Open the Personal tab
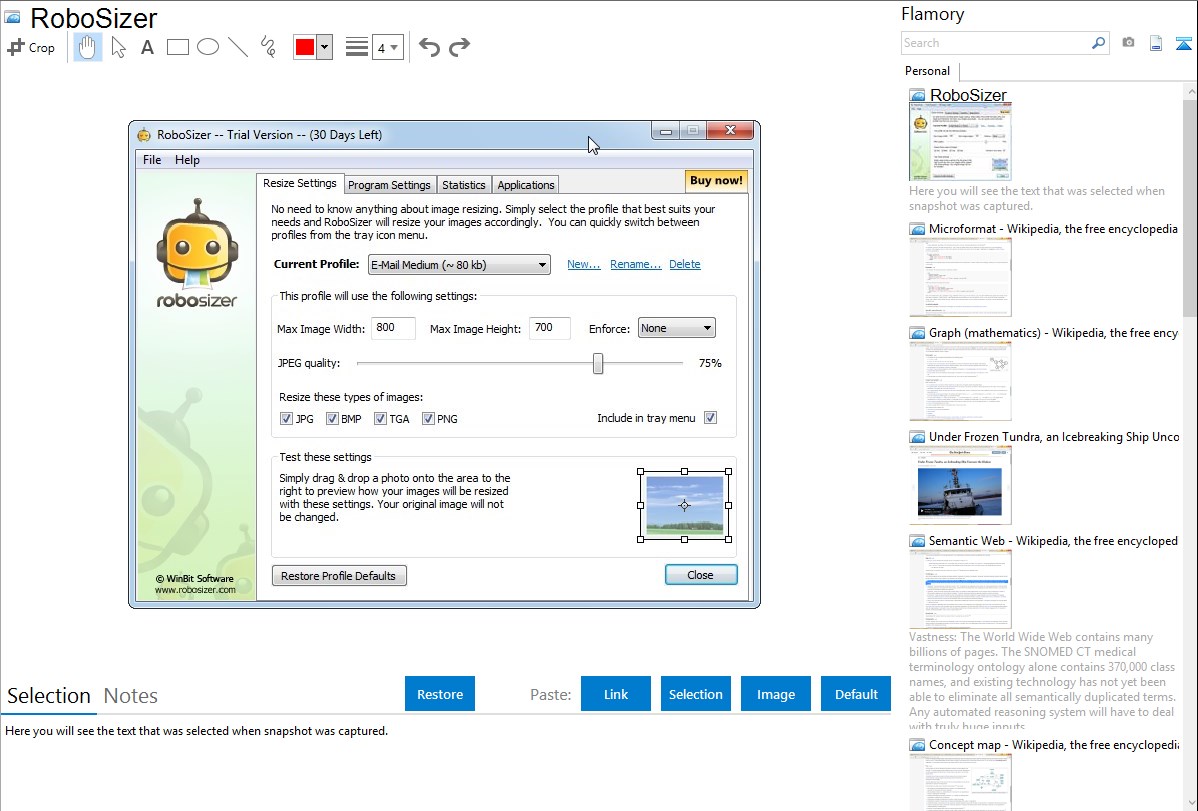1198x811 pixels. 927,71
